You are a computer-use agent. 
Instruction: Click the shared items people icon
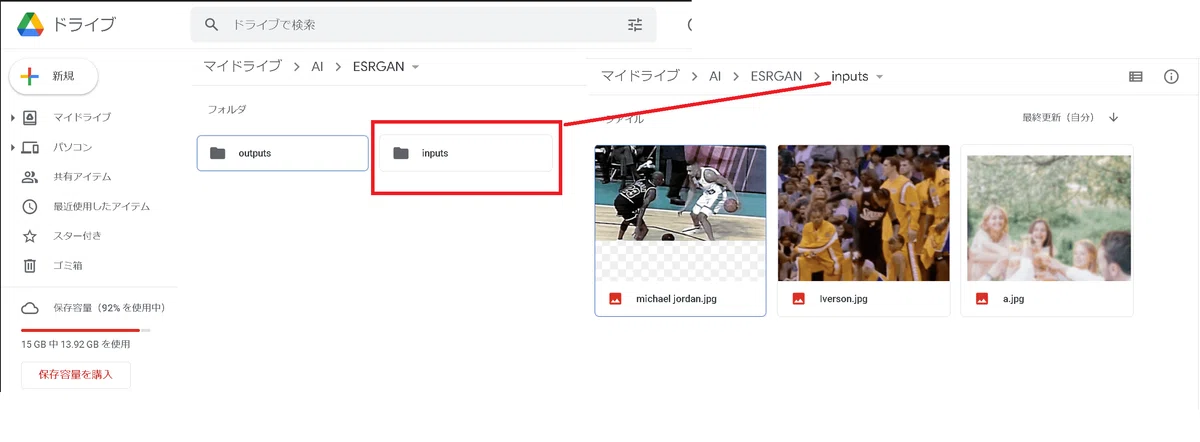pyautogui.click(x=30, y=177)
